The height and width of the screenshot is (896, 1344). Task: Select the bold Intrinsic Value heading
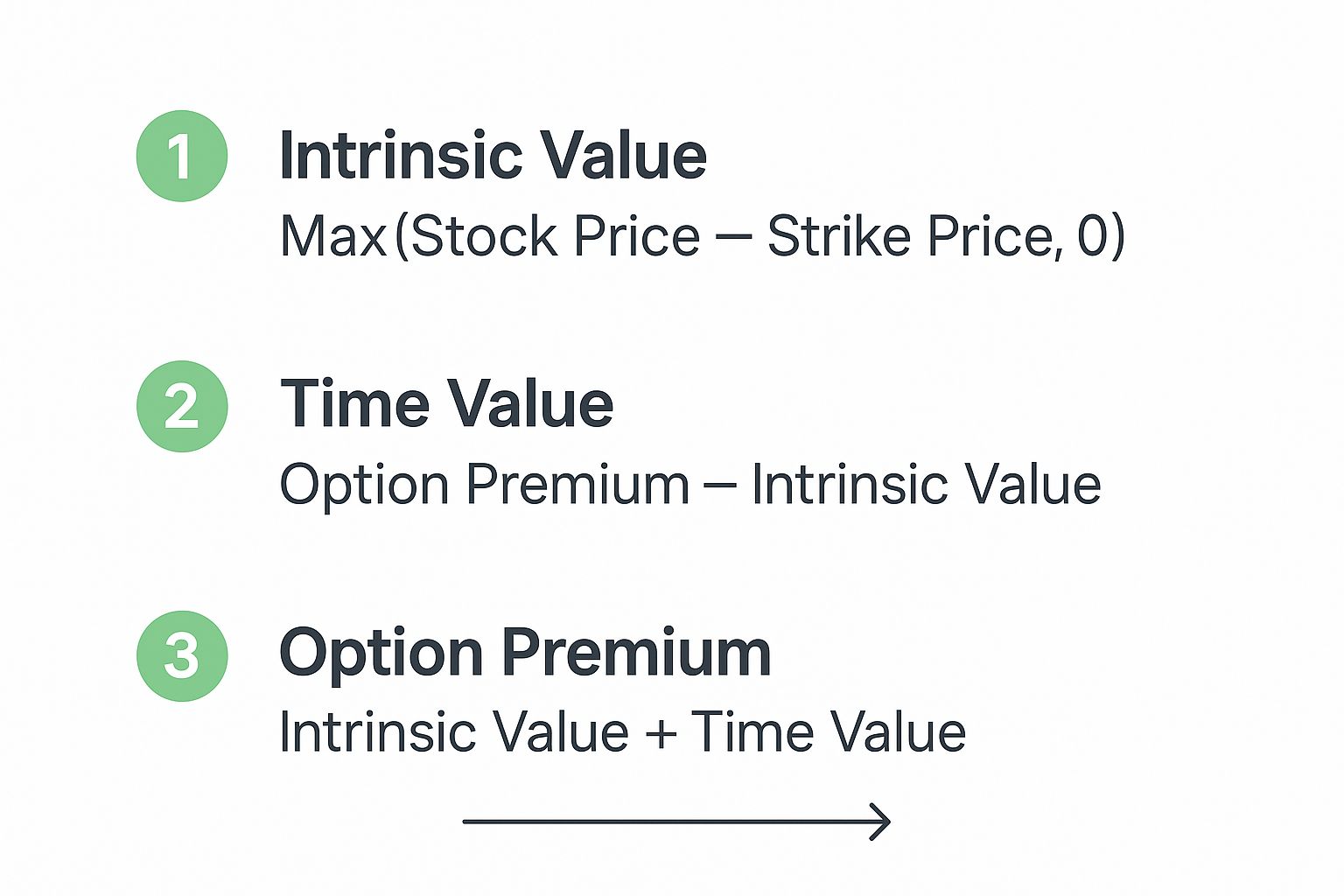(493, 156)
